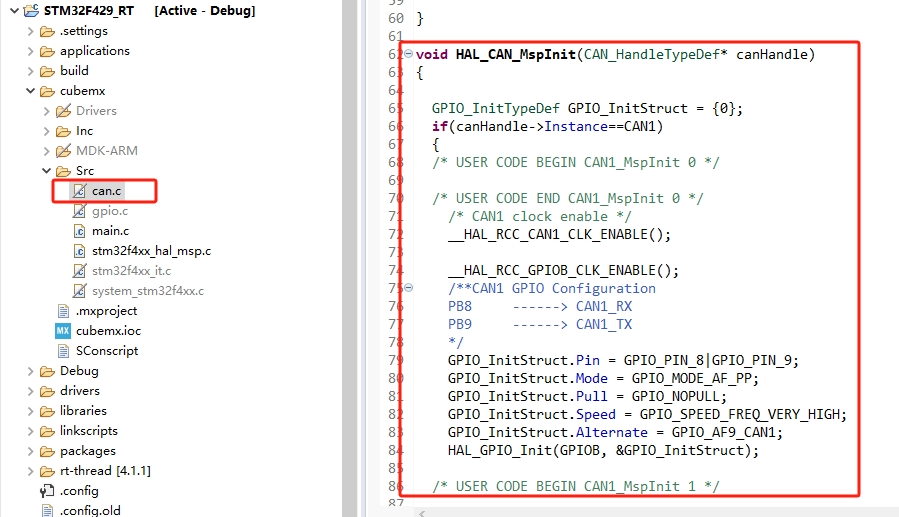Expand the packages folder arrow
The width and height of the screenshot is (899, 517).
[30, 451]
